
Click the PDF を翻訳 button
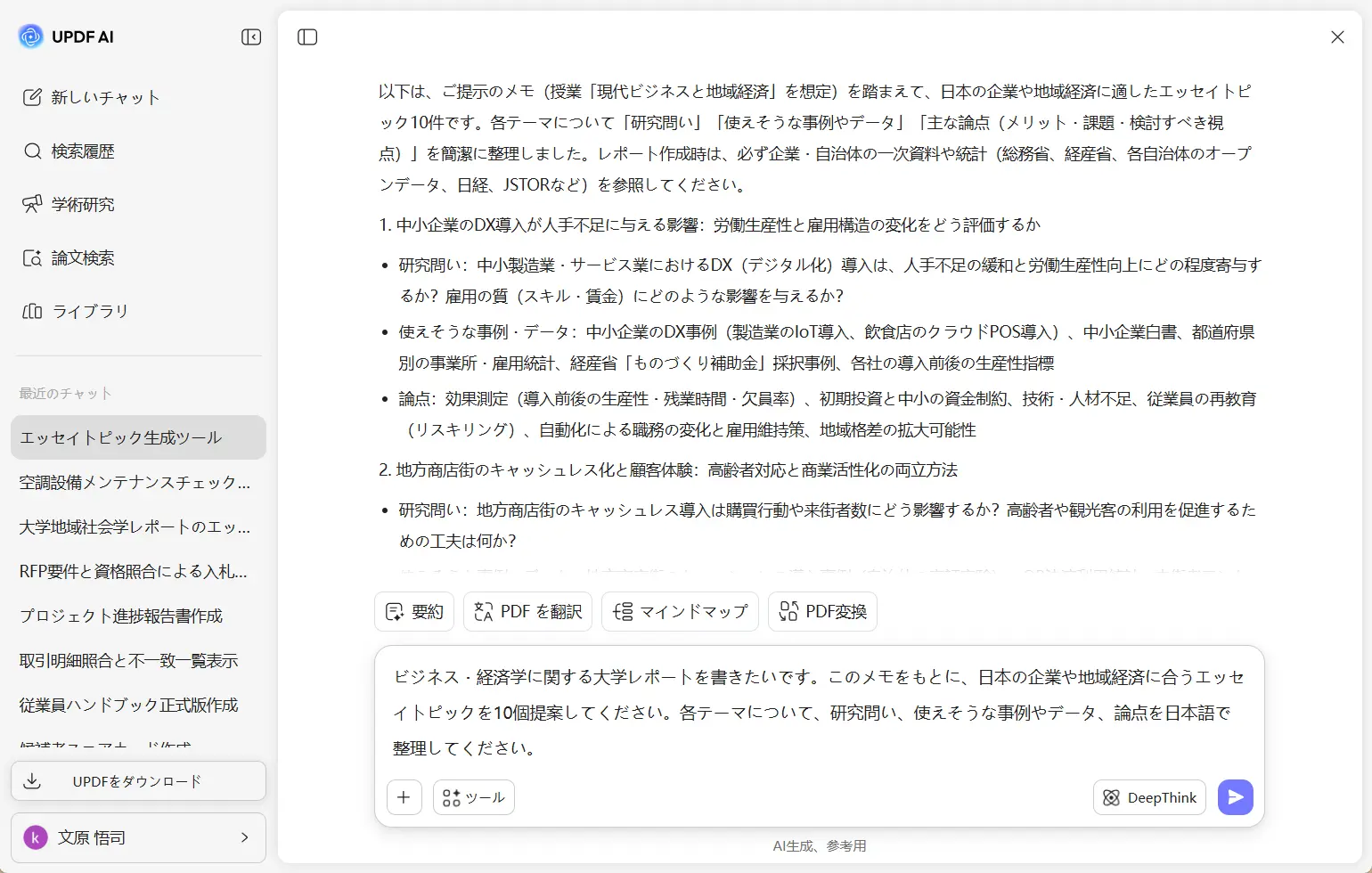(x=527, y=611)
